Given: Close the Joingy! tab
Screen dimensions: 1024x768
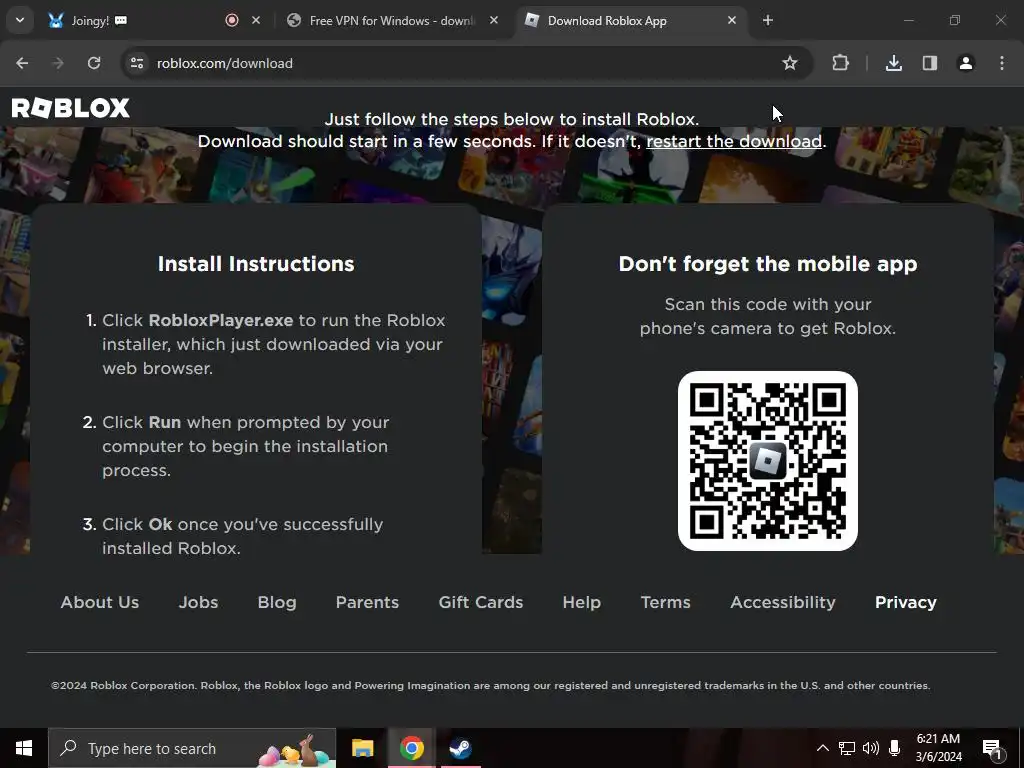Looking at the screenshot, I should [256, 21].
